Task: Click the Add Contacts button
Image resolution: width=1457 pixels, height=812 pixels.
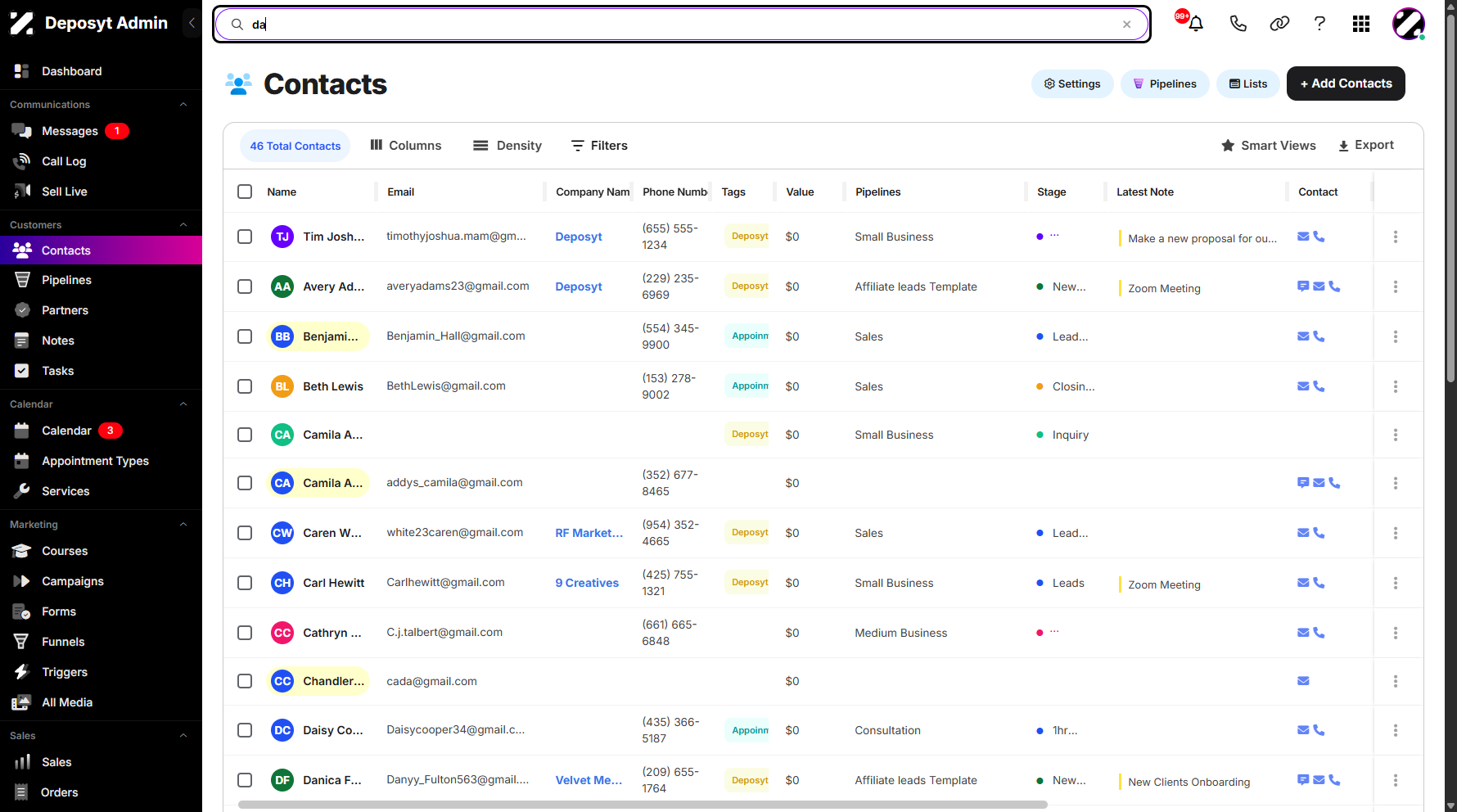Action: (x=1346, y=83)
